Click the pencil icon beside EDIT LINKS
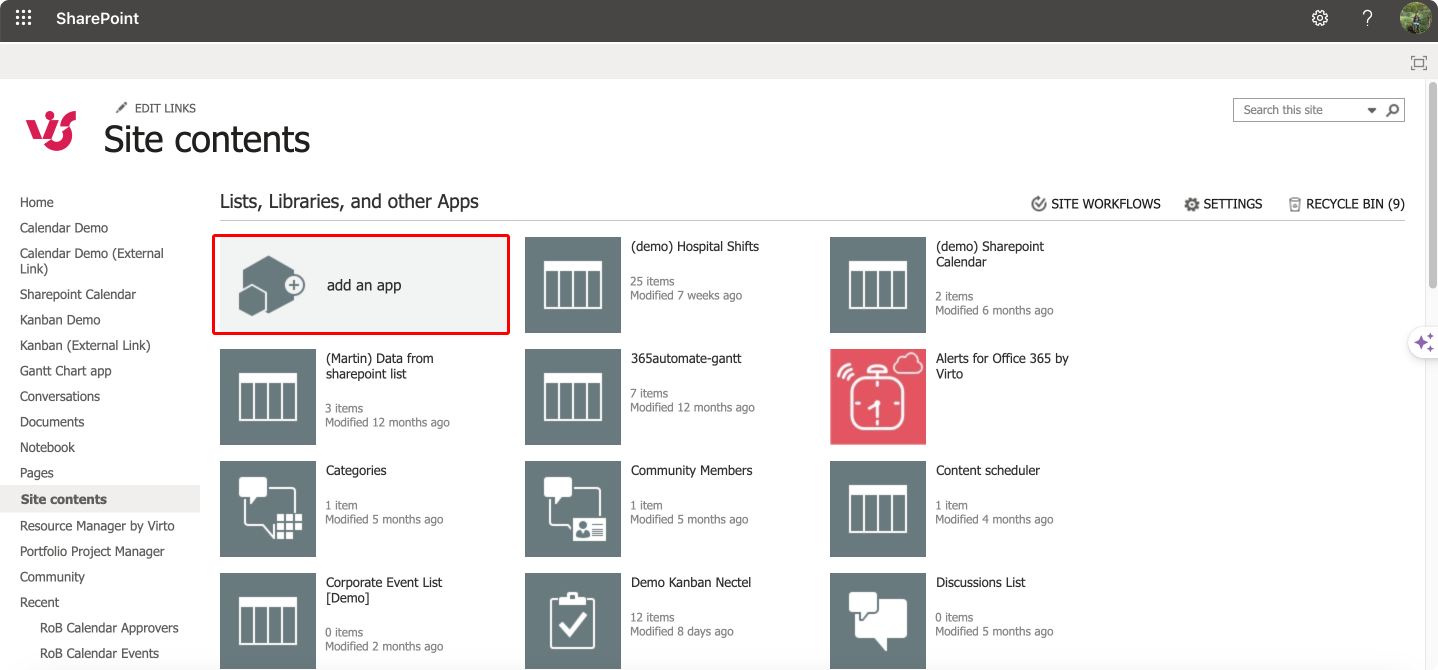Image resolution: width=1438 pixels, height=670 pixels. click(122, 108)
